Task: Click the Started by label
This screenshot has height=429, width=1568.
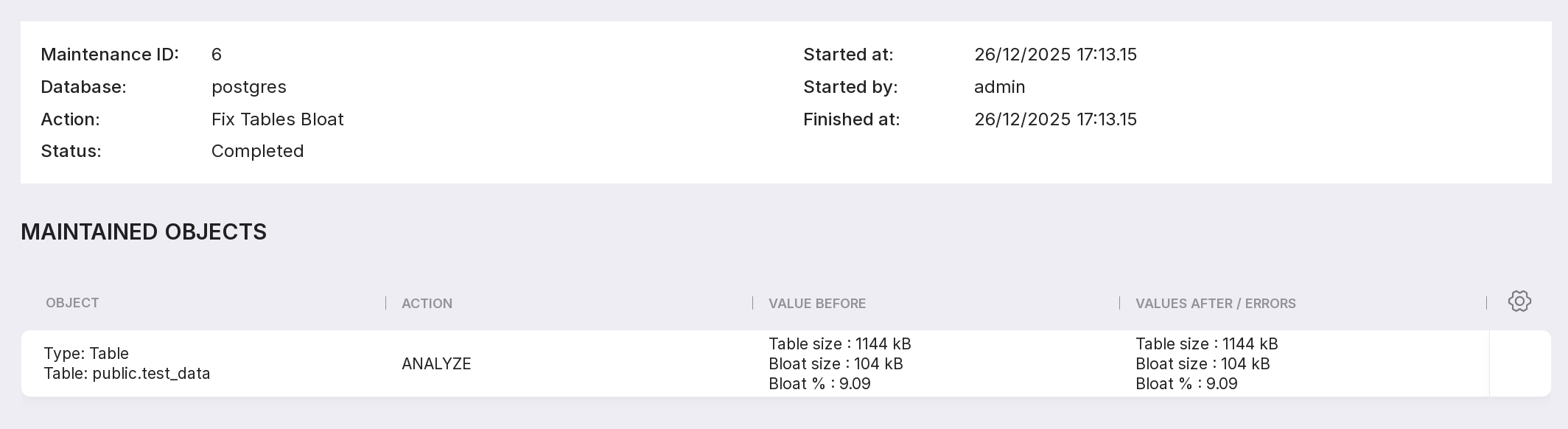Action: 850,87
